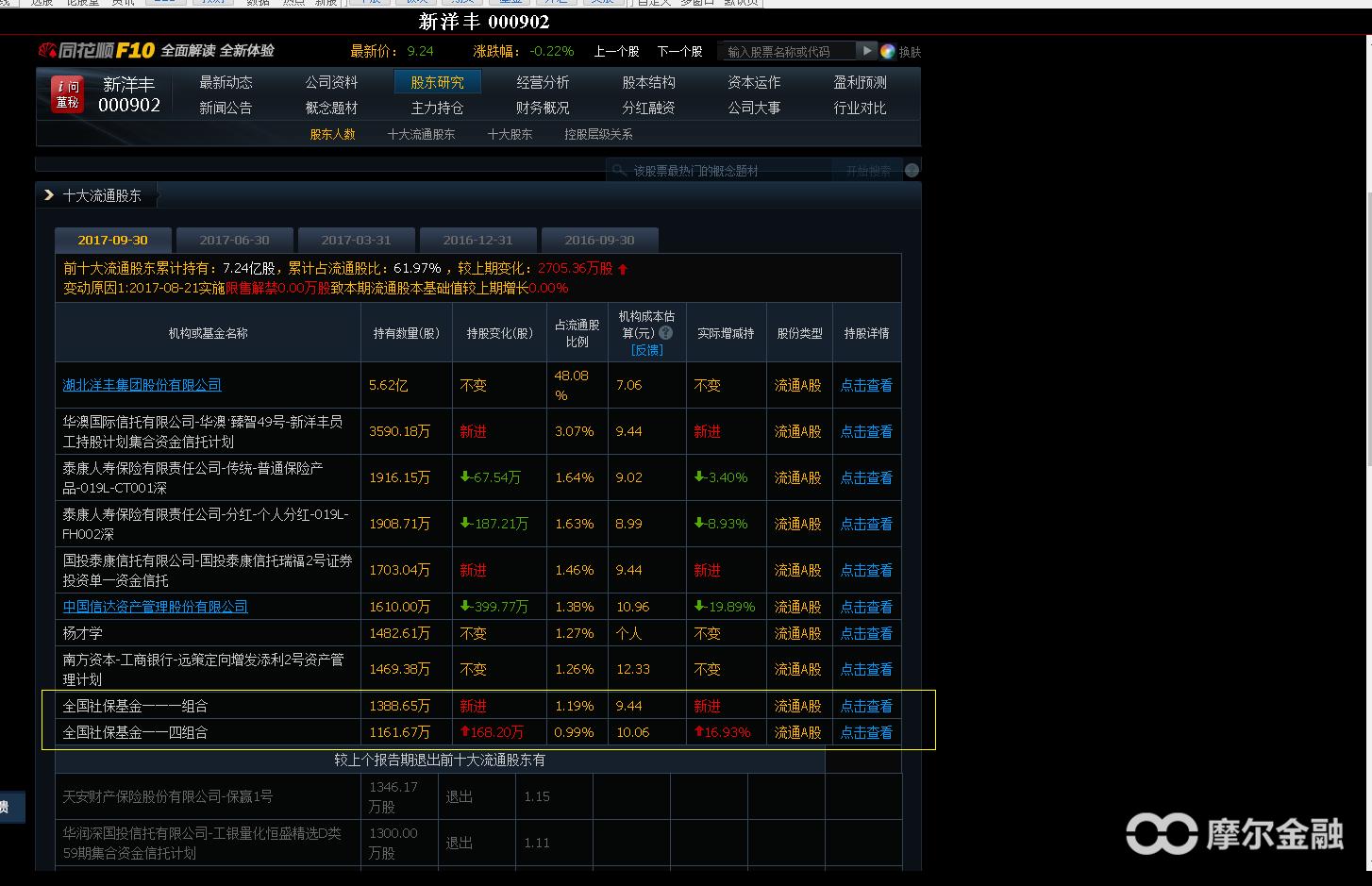Open the 经营分析 menu
Image resolution: width=1372 pixels, height=886 pixels.
pyautogui.click(x=543, y=82)
